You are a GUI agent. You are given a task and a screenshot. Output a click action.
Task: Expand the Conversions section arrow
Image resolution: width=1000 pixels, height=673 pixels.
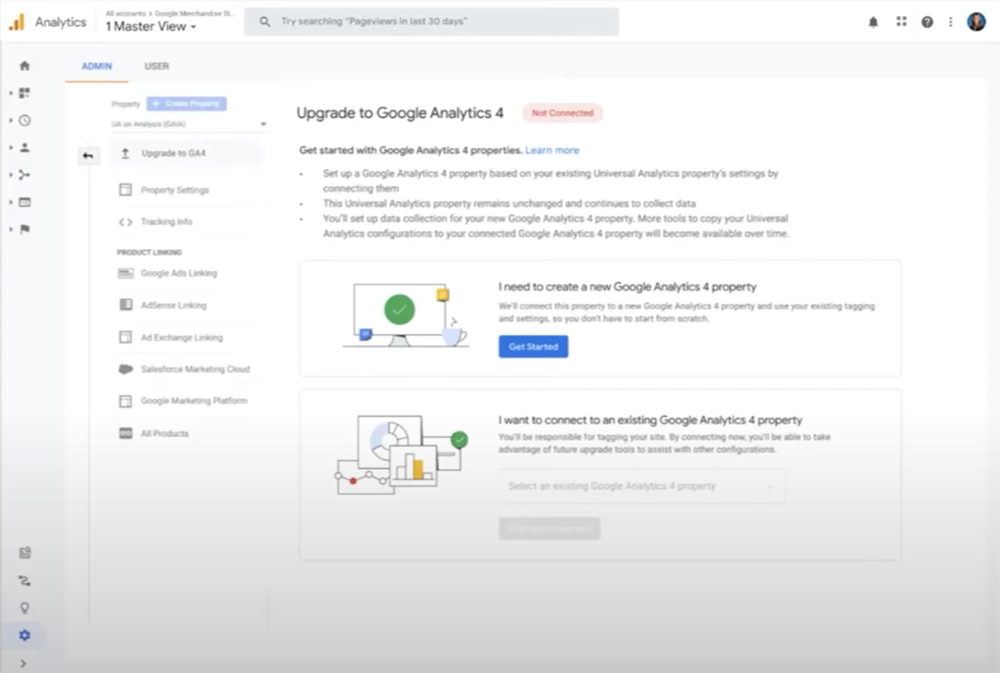pyautogui.click(x=11, y=229)
